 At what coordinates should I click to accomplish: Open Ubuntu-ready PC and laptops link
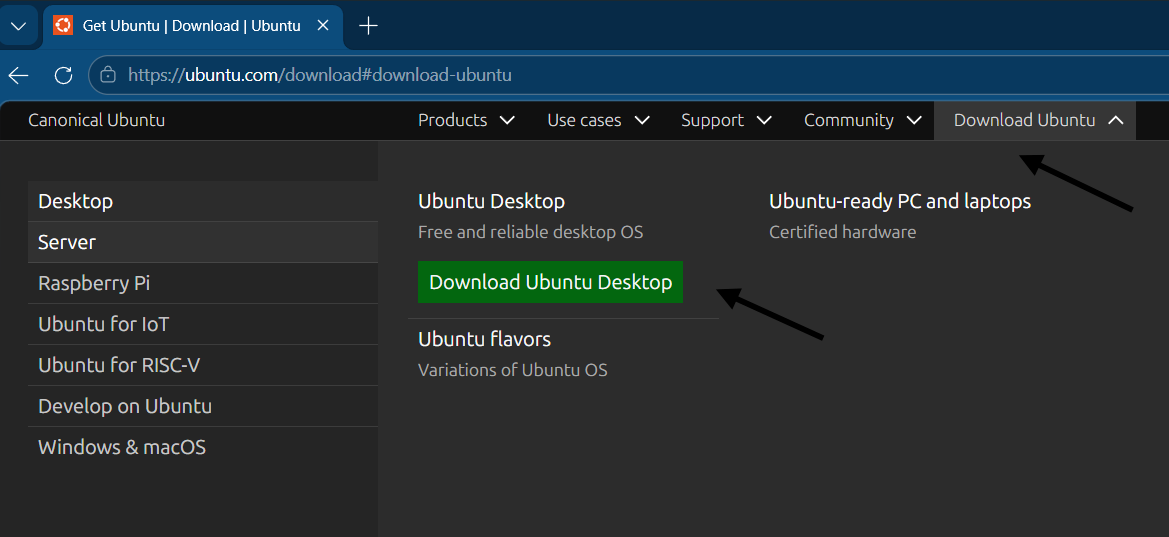click(899, 201)
